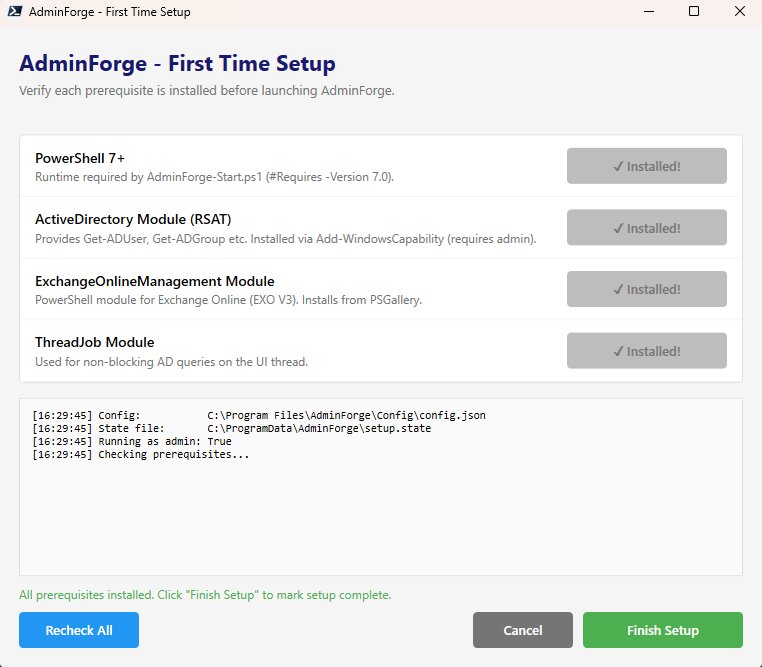Close the AdminForge setup window
This screenshot has width=762, height=667.
point(740,11)
